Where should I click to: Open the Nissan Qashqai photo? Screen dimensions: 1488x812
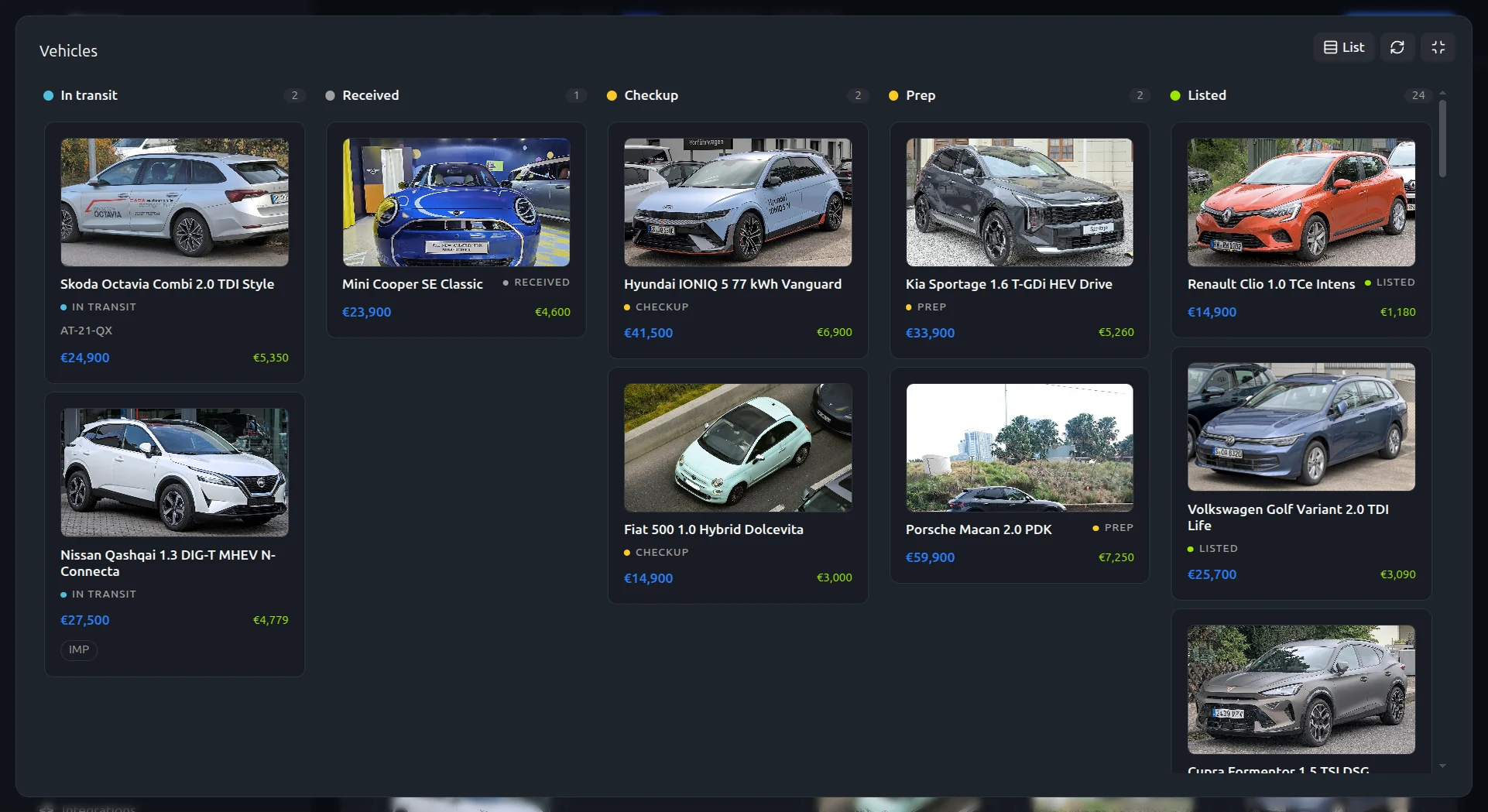175,472
